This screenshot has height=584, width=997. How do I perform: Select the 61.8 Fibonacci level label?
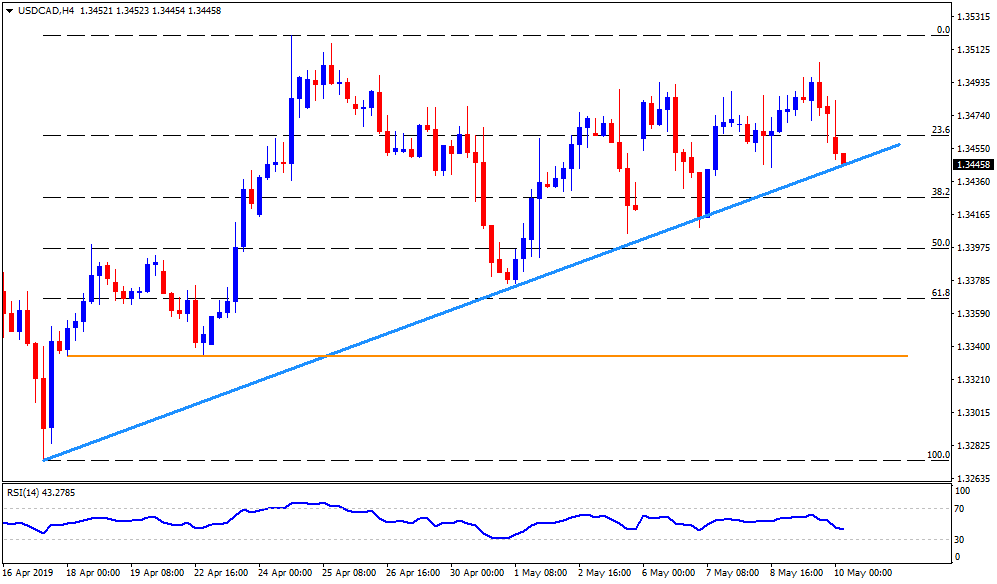[x=939, y=292]
